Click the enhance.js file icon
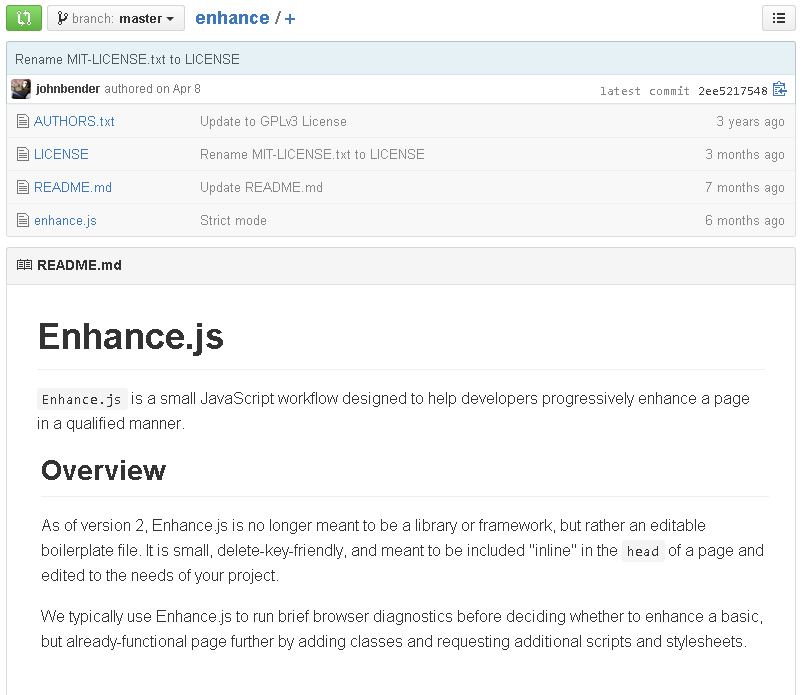Image resolution: width=803 pixels, height=695 pixels. (23, 220)
